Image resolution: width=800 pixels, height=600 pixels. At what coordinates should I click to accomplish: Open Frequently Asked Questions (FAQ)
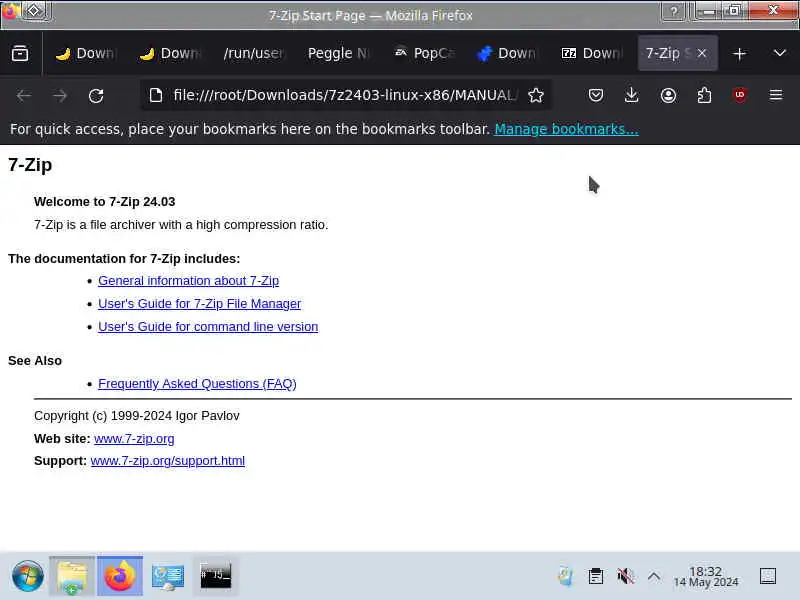coord(197,384)
